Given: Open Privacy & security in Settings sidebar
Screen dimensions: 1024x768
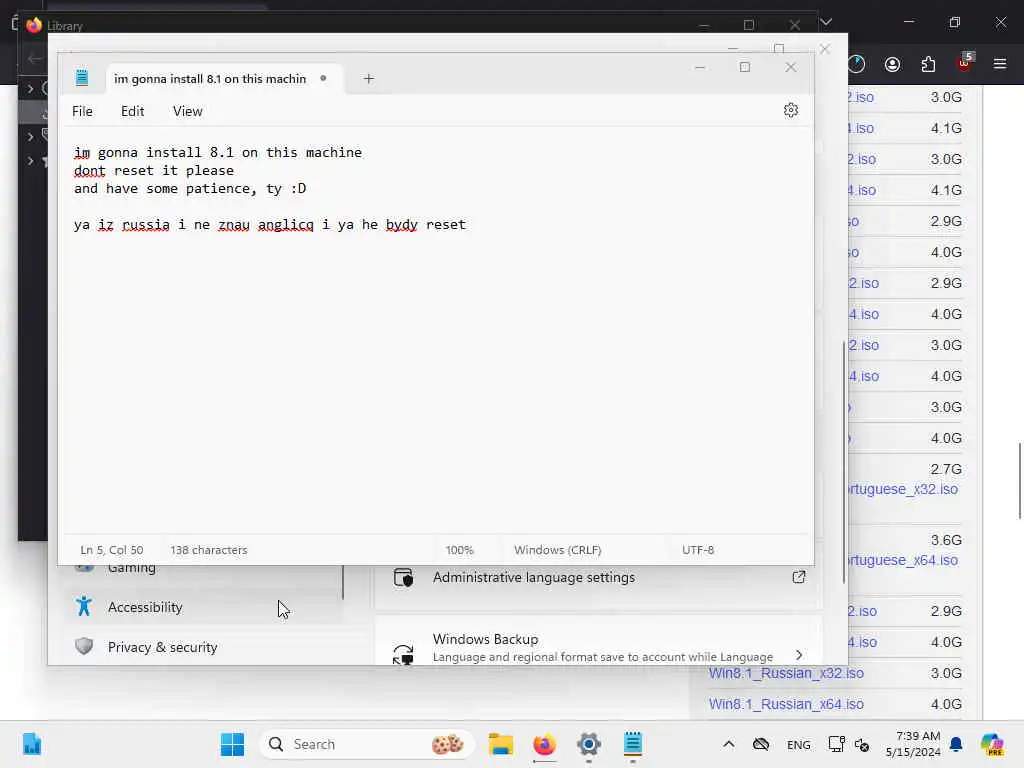Looking at the screenshot, I should (x=204, y=647).
